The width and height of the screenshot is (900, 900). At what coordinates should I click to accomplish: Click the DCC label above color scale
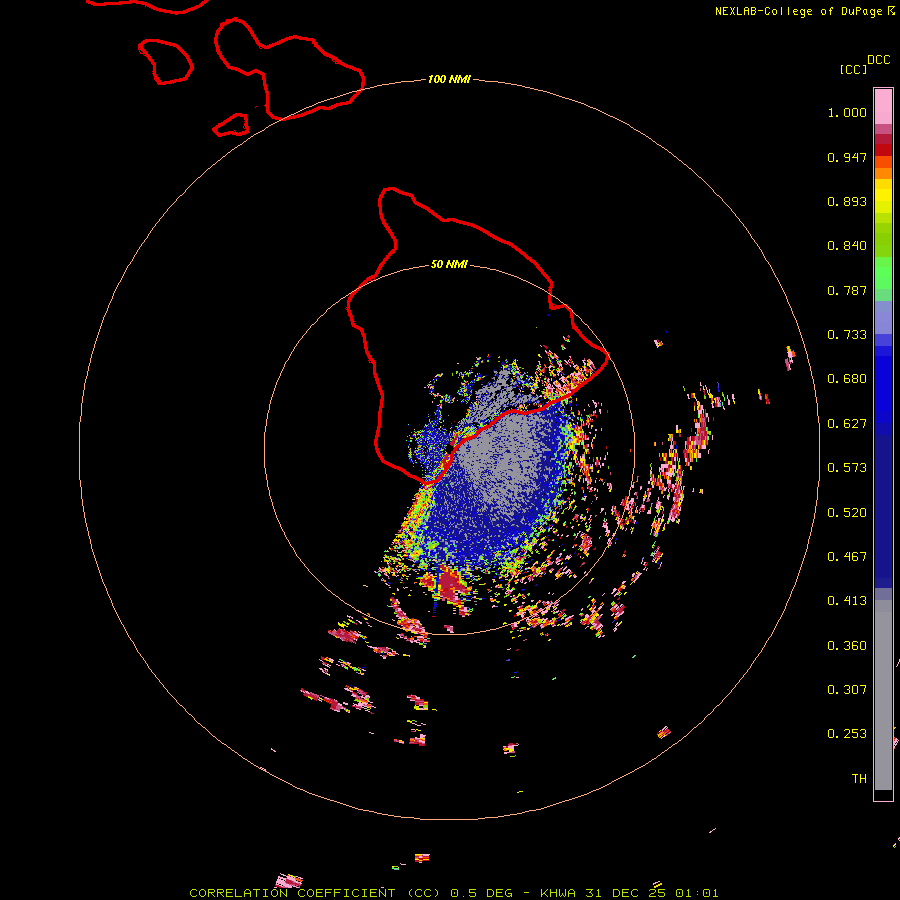(x=879, y=60)
